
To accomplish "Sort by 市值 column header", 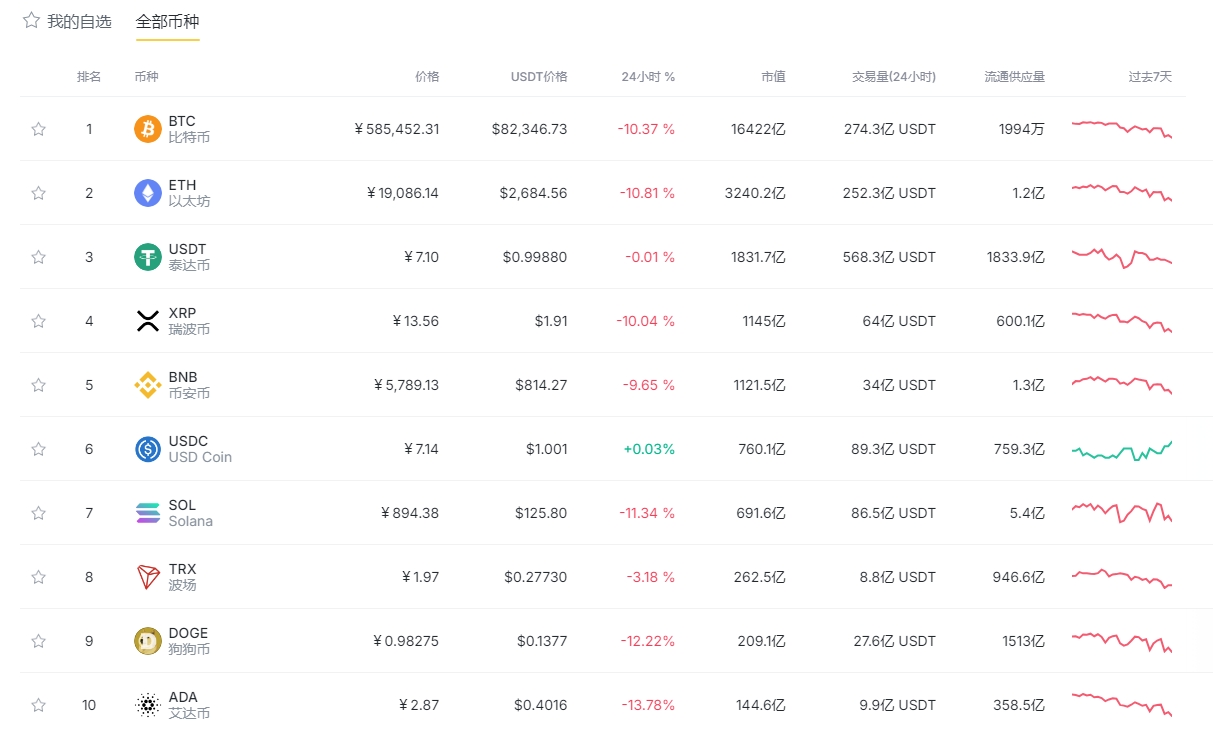I will pyautogui.click(x=772, y=77).
